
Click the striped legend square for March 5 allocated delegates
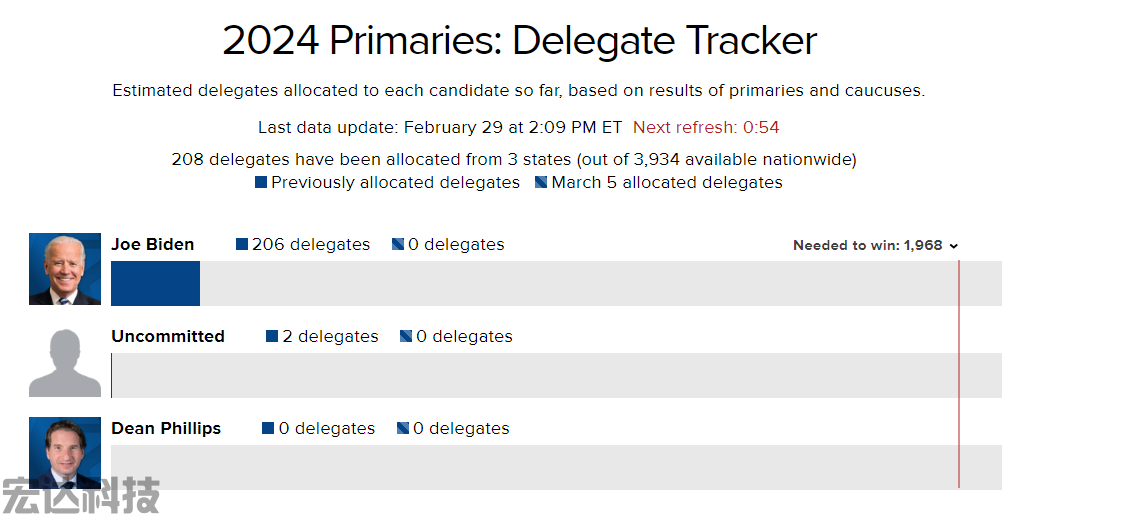(x=541, y=182)
